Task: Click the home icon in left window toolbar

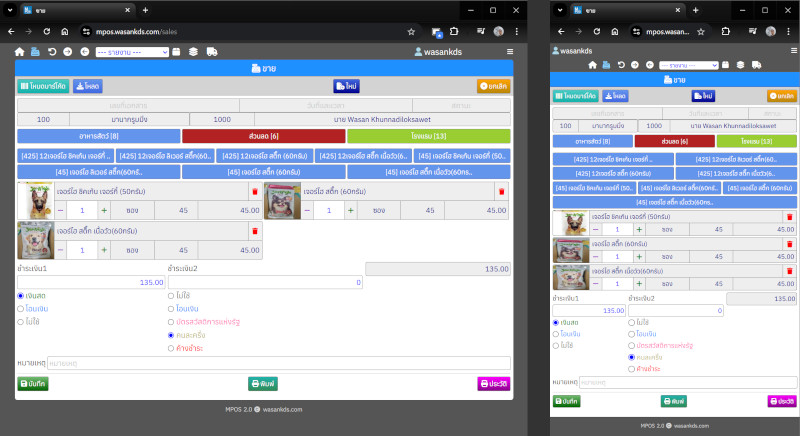Action: pos(19,51)
